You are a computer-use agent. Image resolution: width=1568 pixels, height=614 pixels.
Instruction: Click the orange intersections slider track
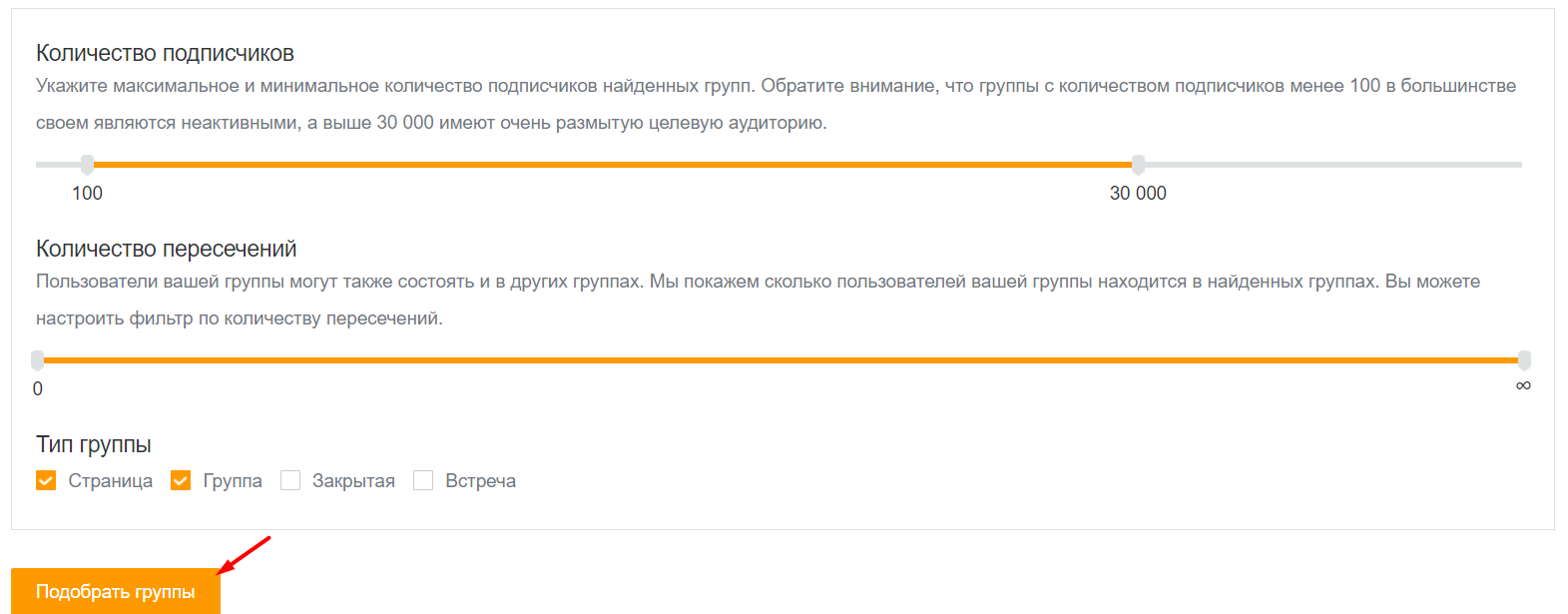pos(781,360)
